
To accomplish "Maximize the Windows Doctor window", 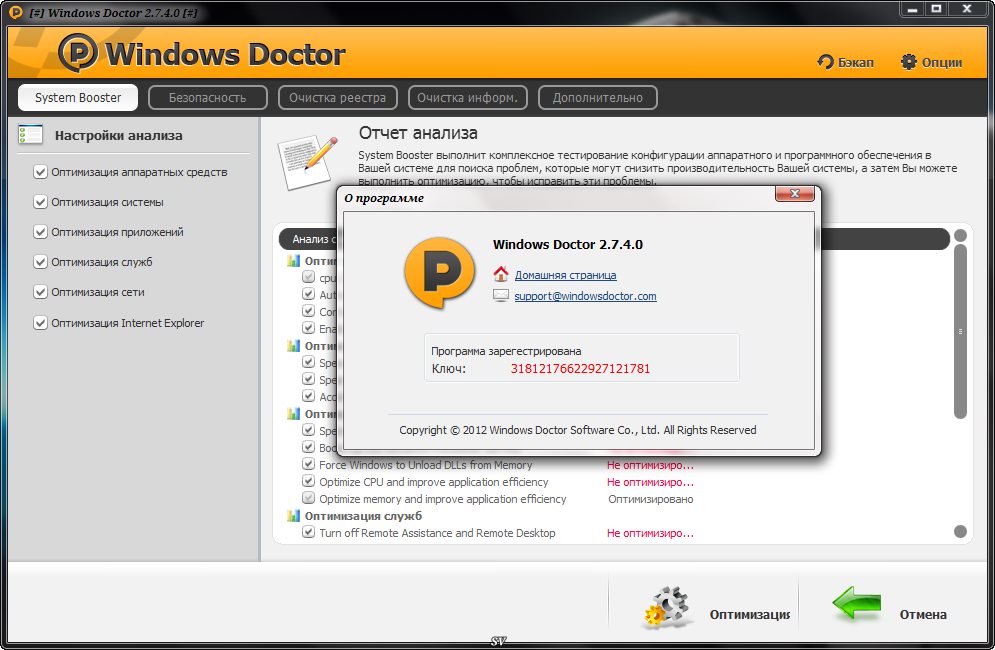I will tap(936, 10).
